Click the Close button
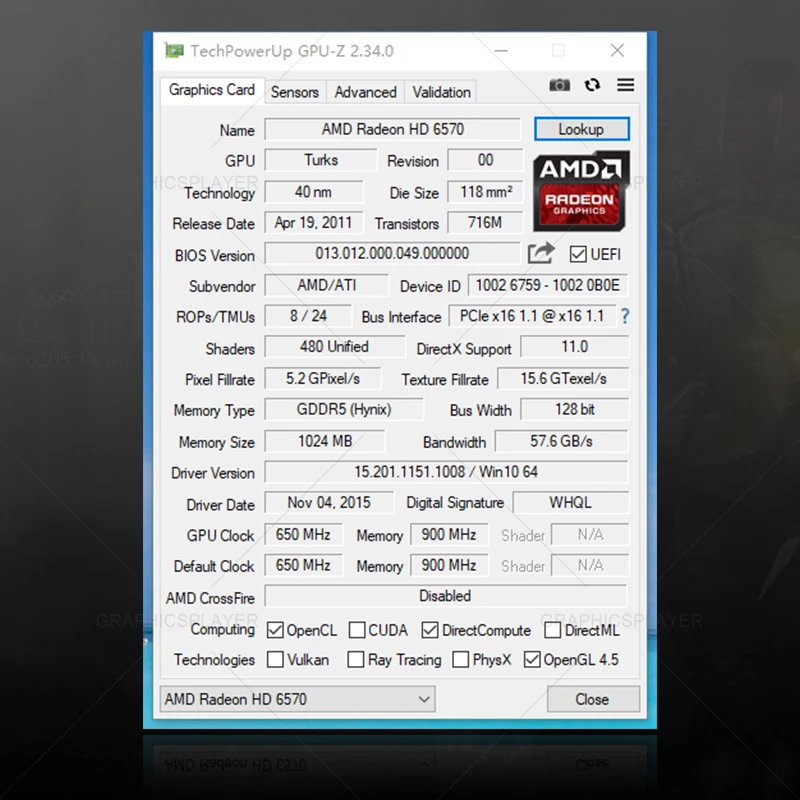This screenshot has width=800, height=800. click(x=593, y=699)
